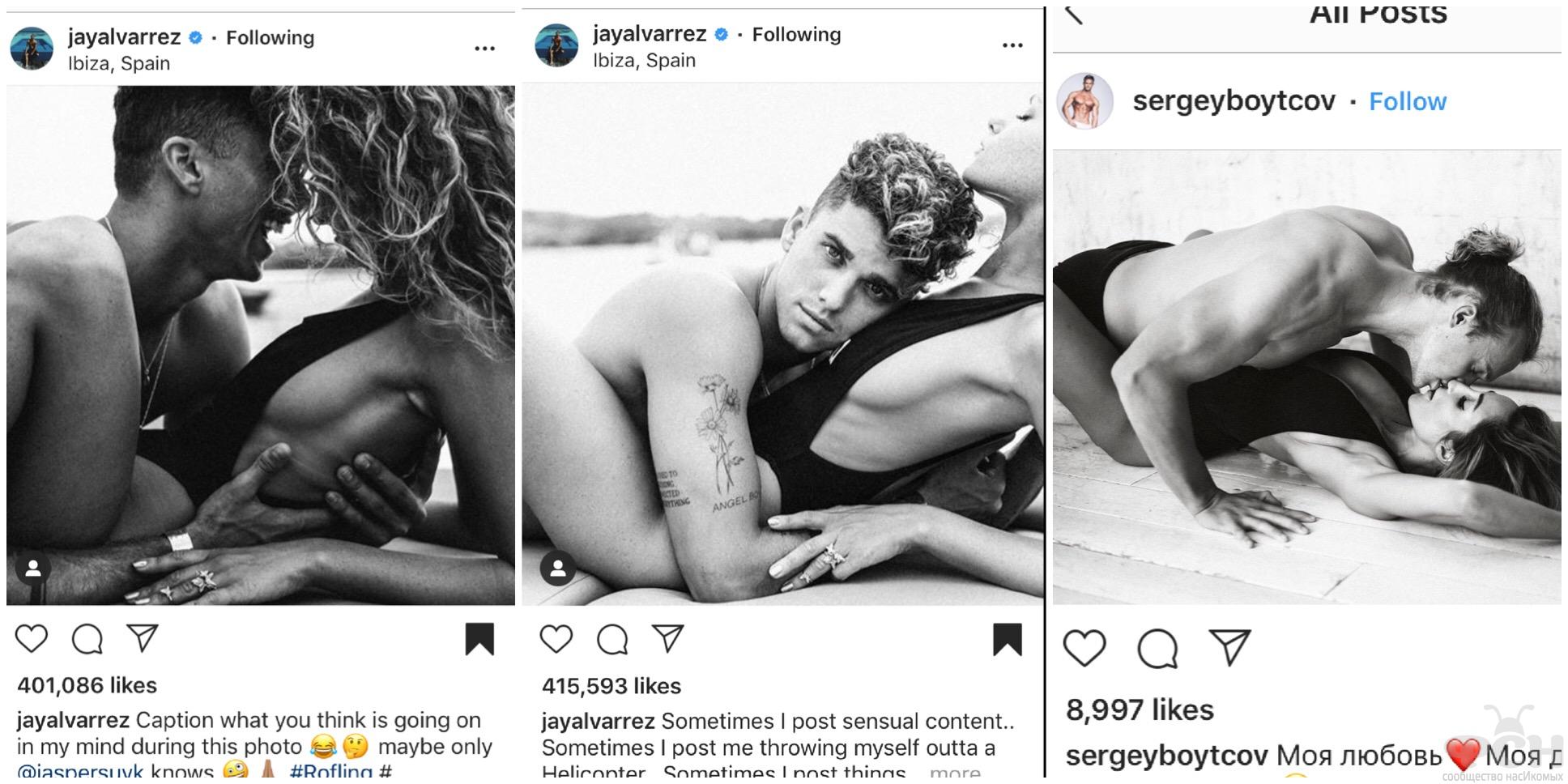
Task: Open comments on sergeyboytcov's post
Action: [1157, 648]
